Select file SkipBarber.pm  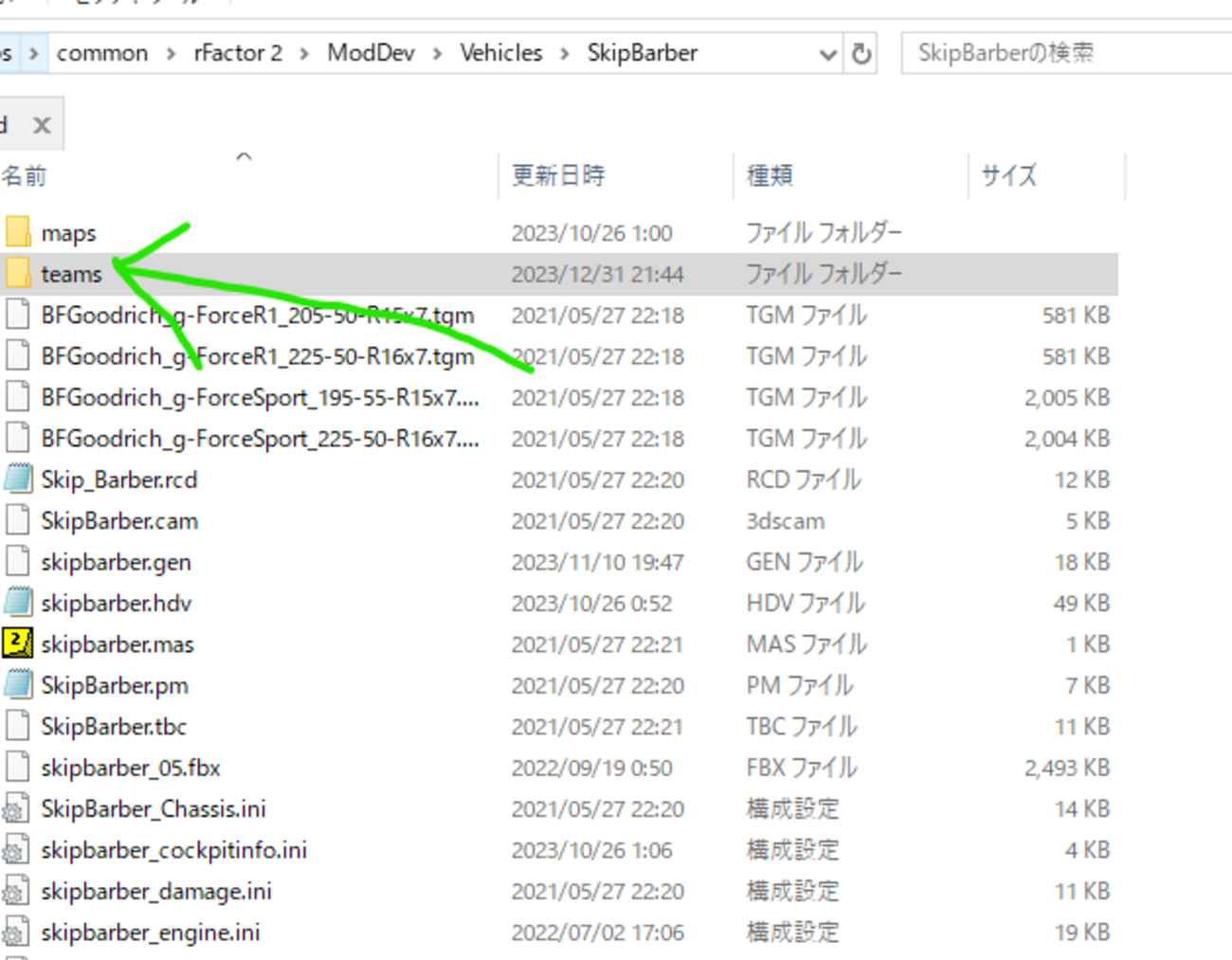click(x=115, y=685)
